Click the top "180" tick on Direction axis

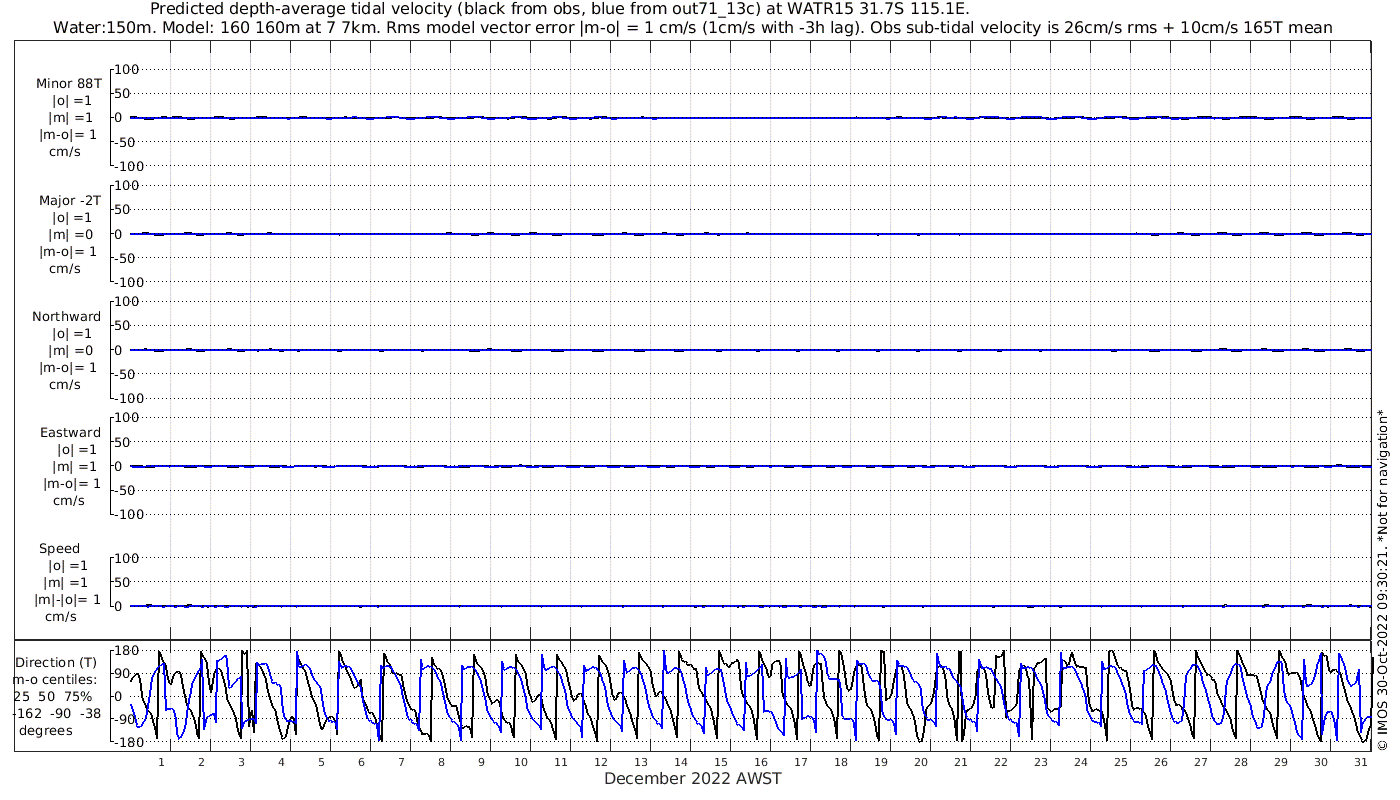click(125, 650)
